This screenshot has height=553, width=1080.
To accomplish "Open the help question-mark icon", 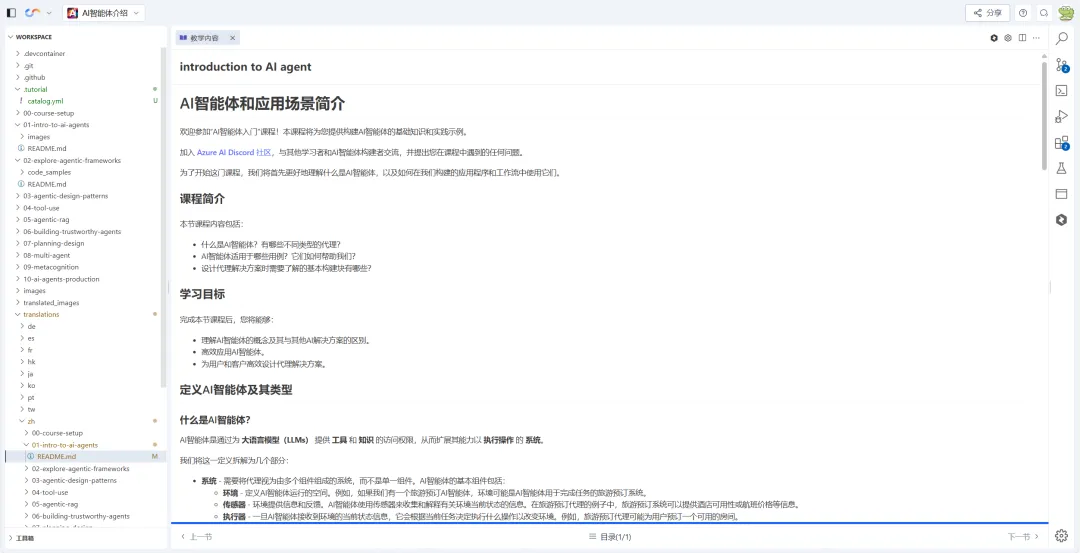I will (x=1023, y=12).
